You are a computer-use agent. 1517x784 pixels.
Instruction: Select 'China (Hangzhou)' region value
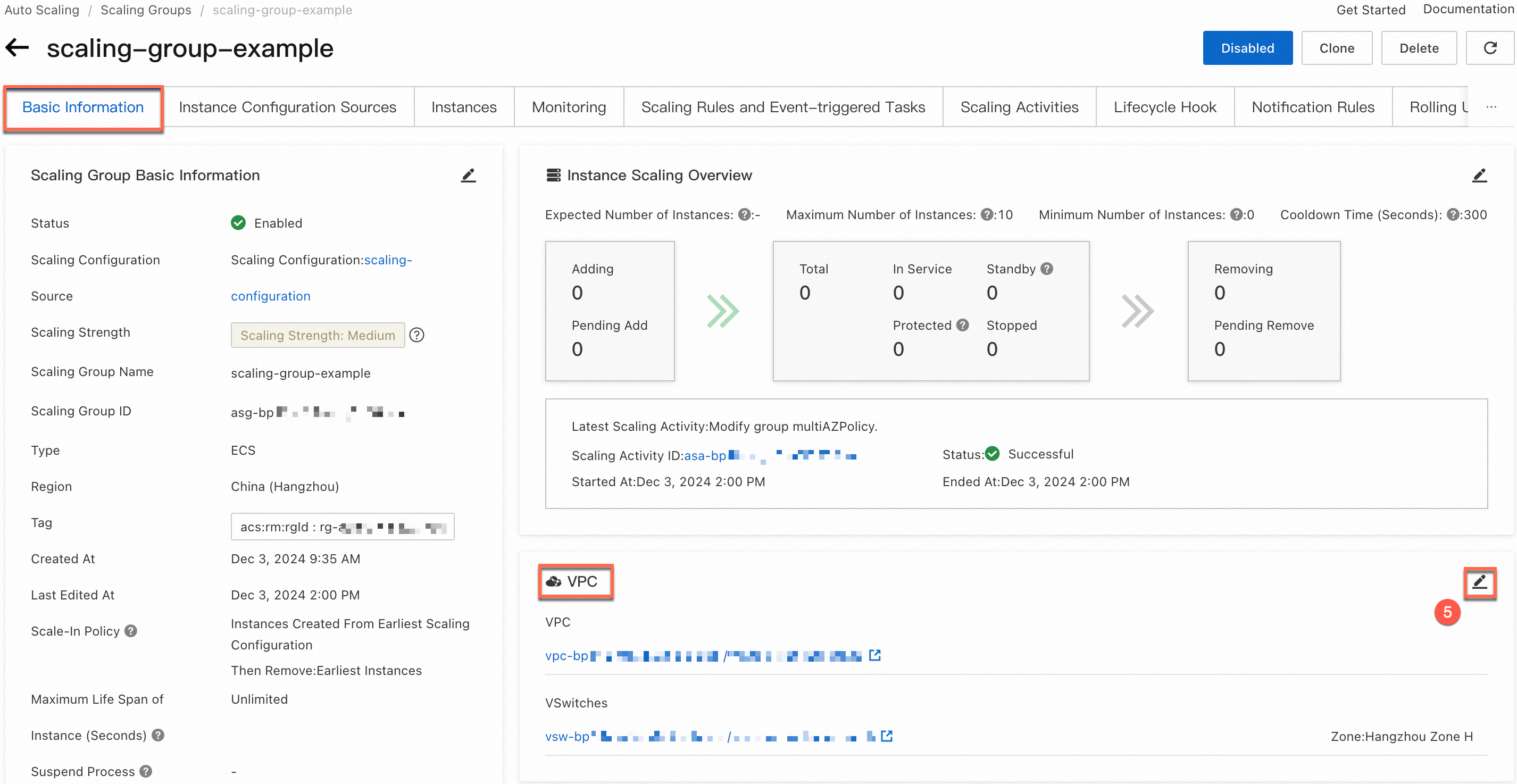(x=285, y=487)
